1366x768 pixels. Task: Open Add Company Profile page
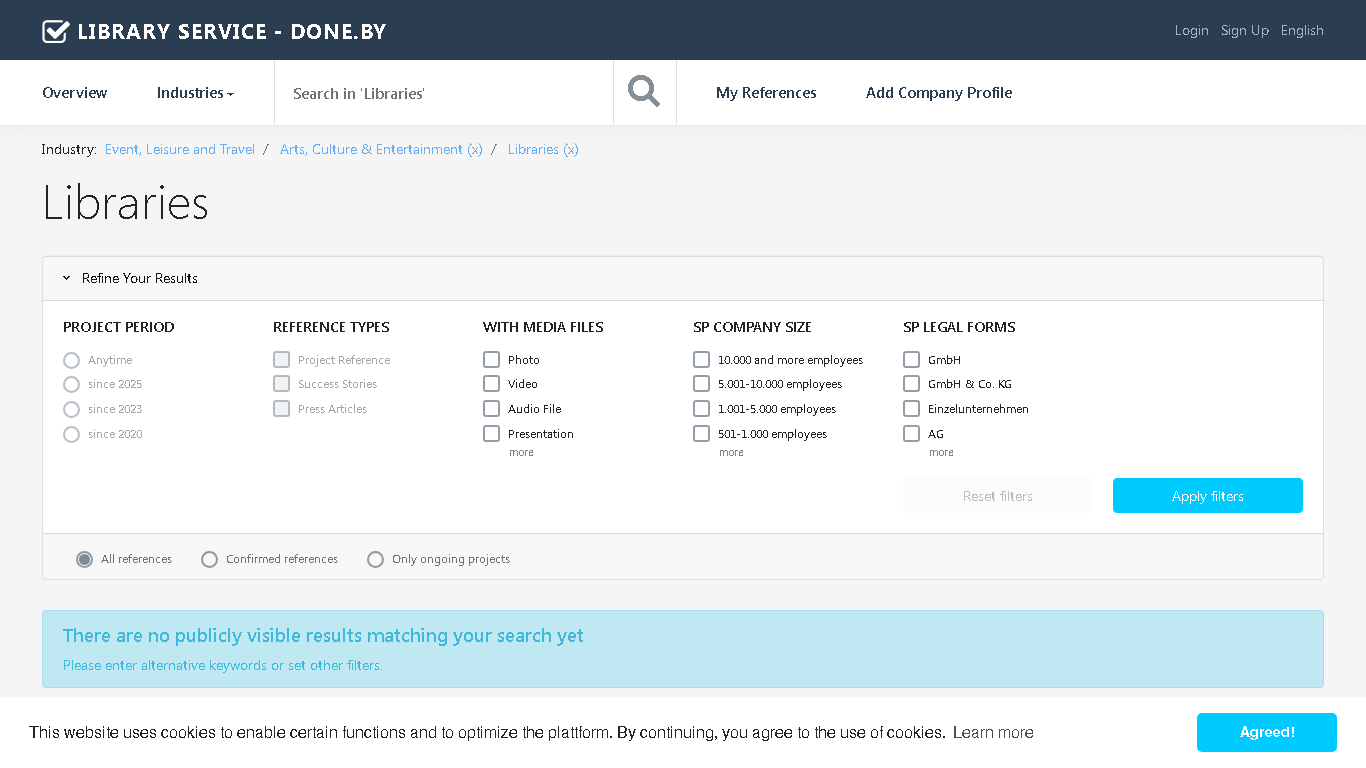tap(939, 93)
